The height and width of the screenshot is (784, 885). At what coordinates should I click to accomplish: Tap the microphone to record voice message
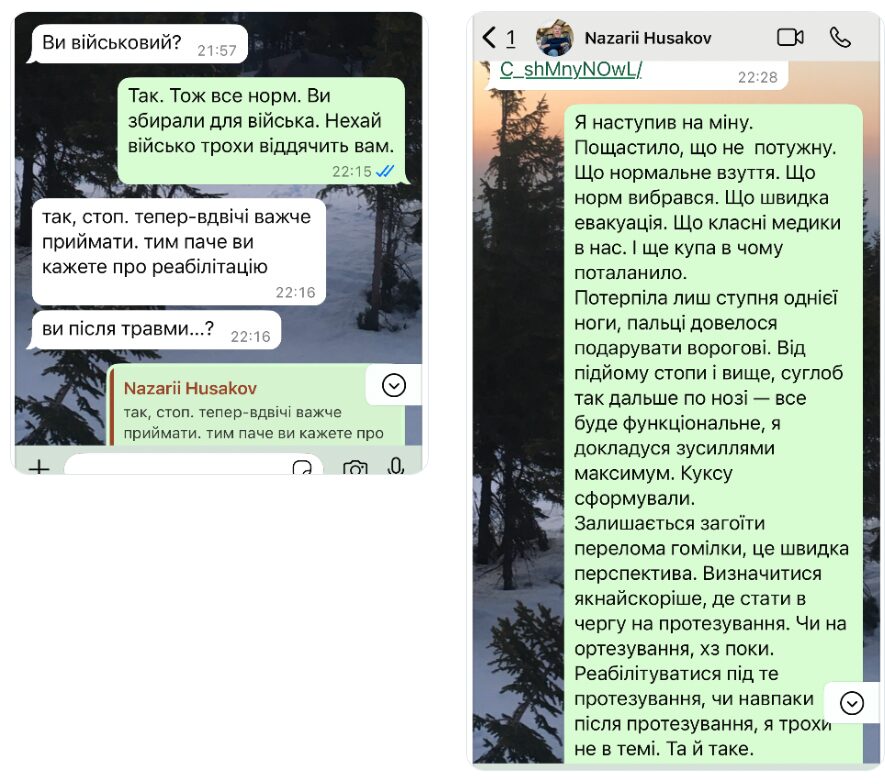[x=396, y=466]
